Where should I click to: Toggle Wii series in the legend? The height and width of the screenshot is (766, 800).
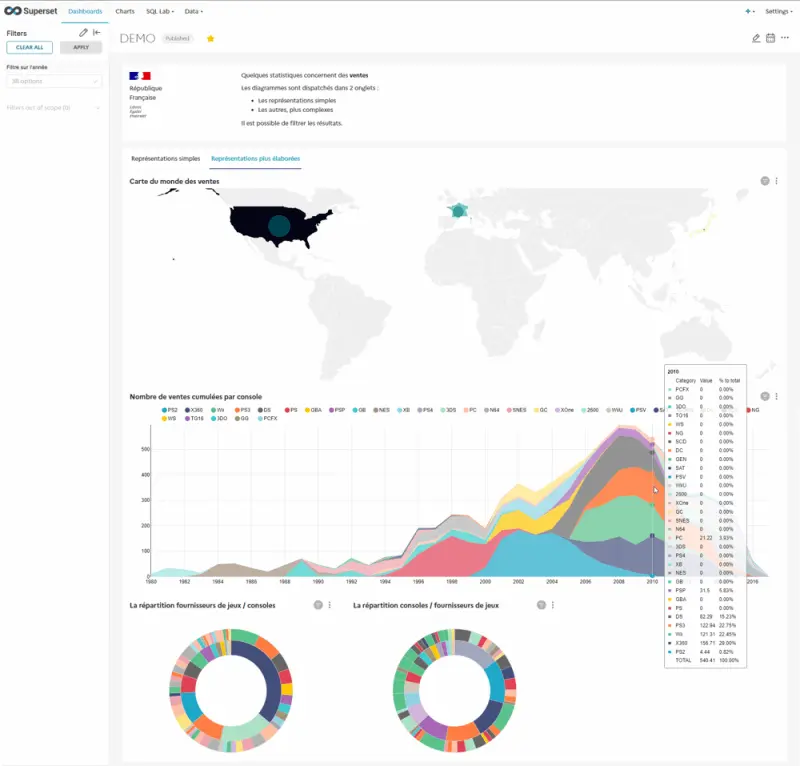[x=218, y=410]
